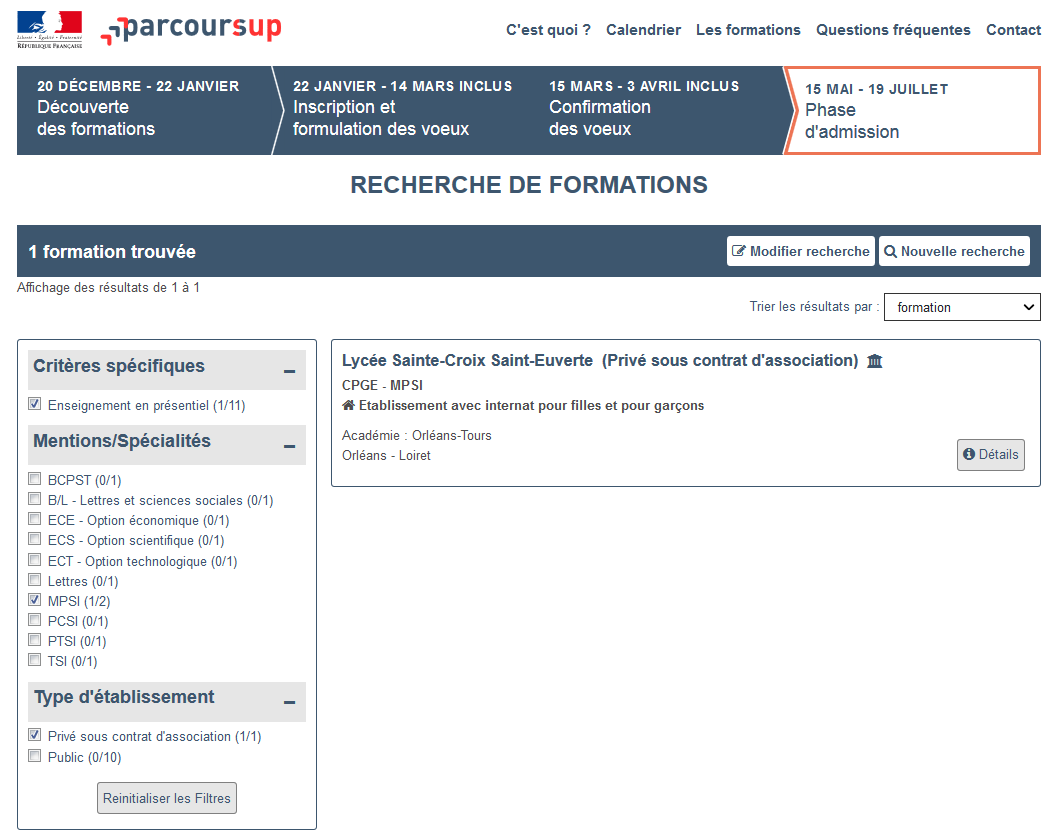This screenshot has width=1047, height=834.
Task: Click the République Française emblem
Action: [x=49, y=30]
